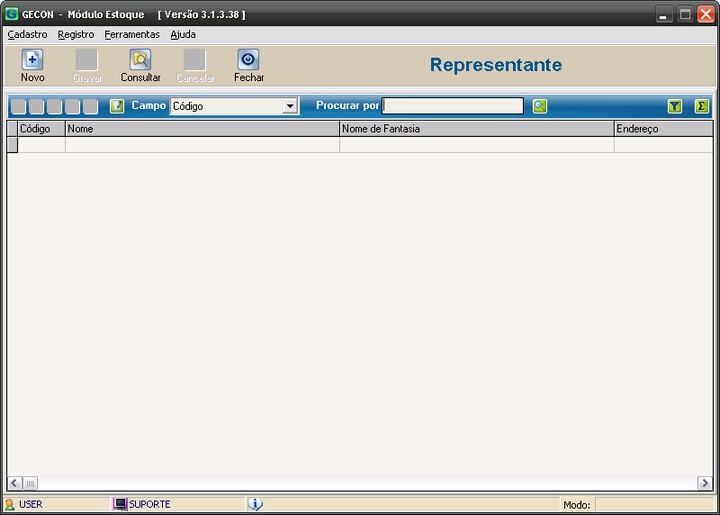The width and height of the screenshot is (720, 515).
Task: Click the green edit icon beside Campo
Action: coord(117,106)
